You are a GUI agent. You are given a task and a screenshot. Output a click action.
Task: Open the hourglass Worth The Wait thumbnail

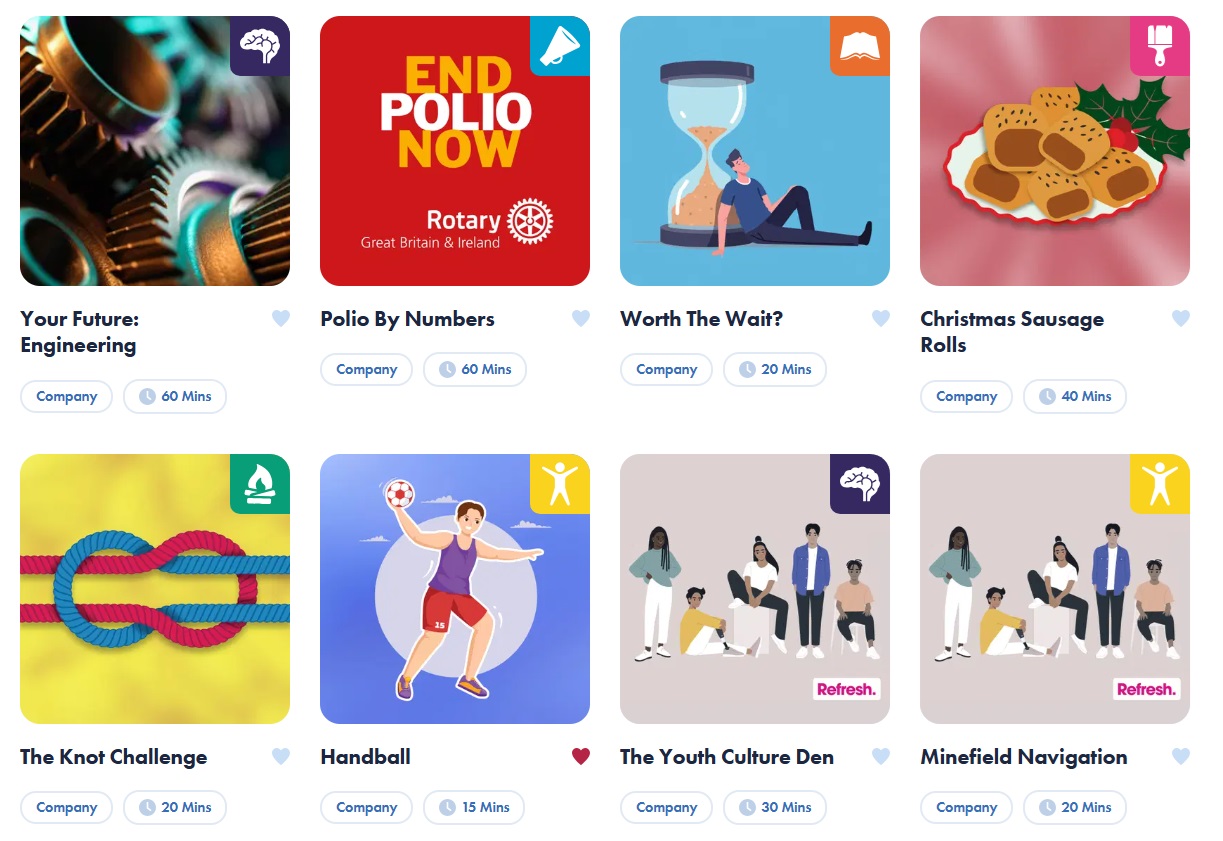755,151
